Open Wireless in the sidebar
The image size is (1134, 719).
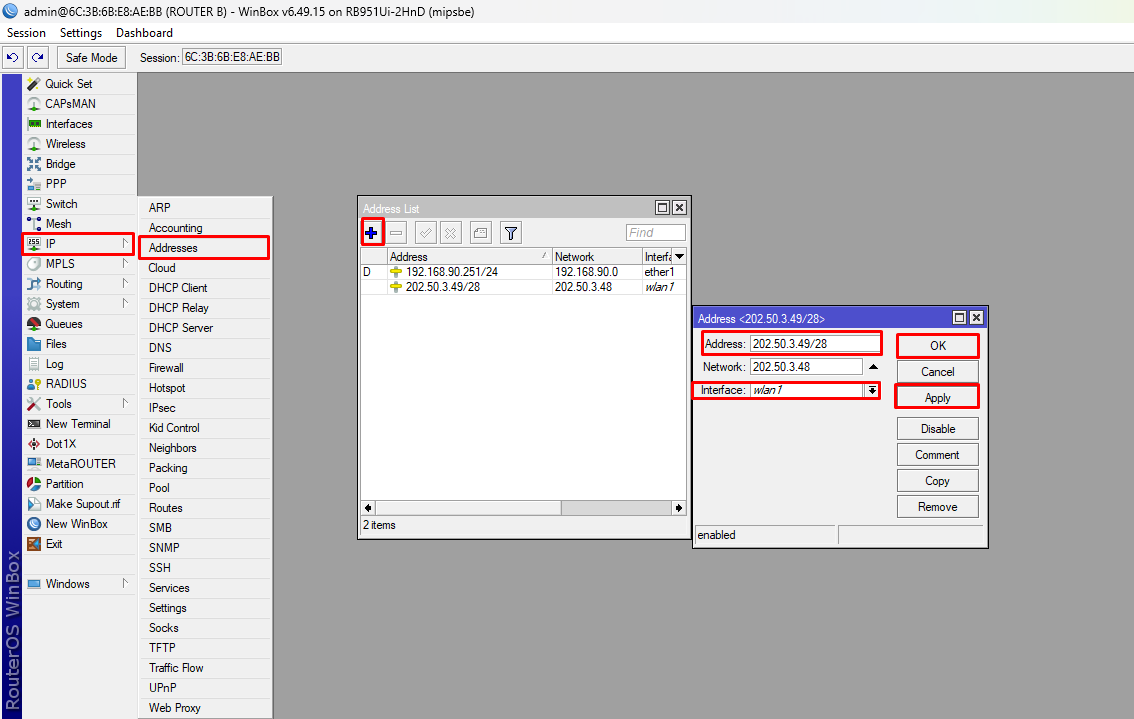click(x=80, y=144)
